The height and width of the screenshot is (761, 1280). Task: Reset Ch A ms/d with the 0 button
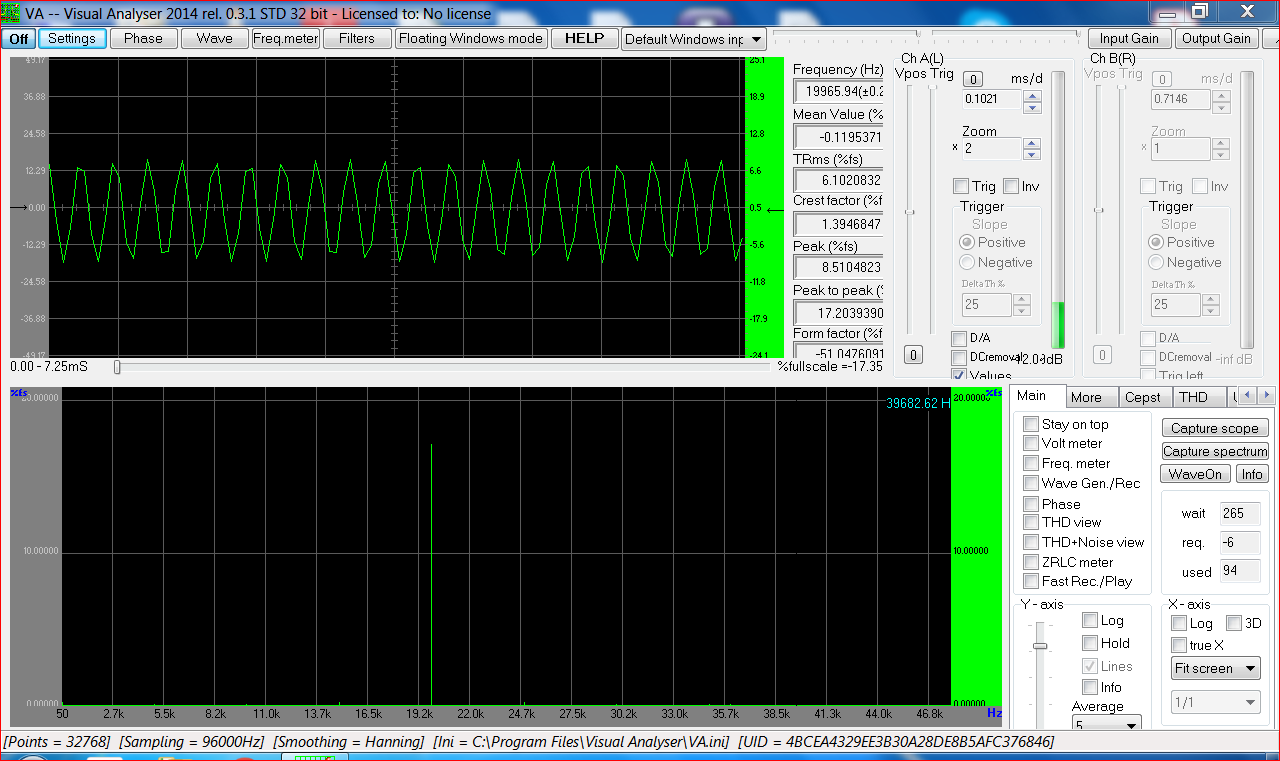click(973, 79)
